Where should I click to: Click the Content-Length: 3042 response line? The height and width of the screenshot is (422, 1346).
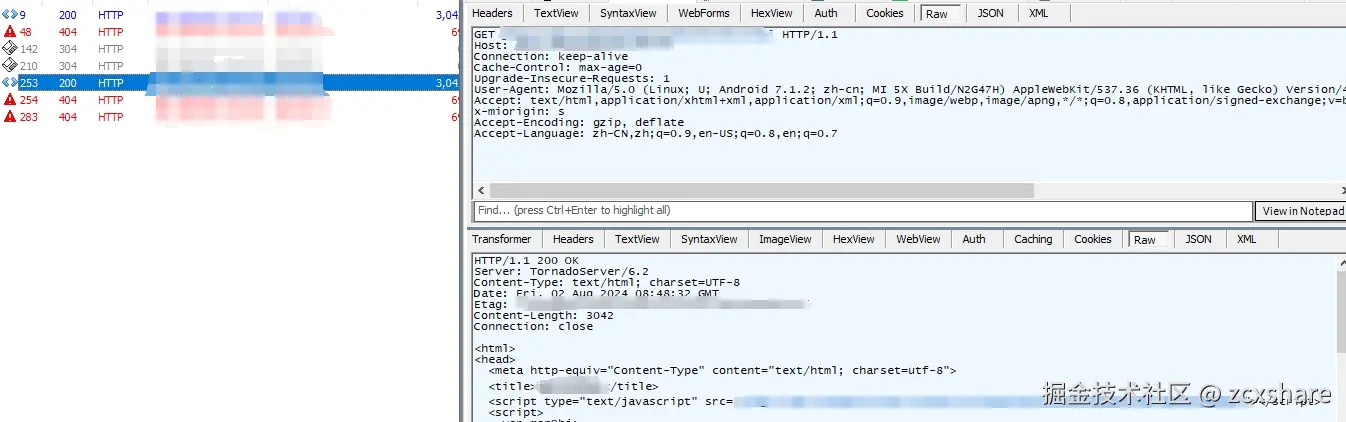pos(543,316)
